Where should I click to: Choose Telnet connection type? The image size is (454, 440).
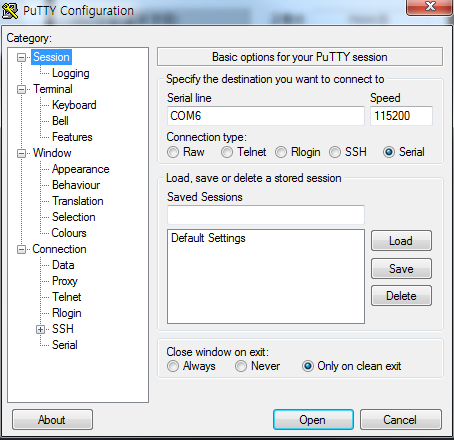[227, 152]
